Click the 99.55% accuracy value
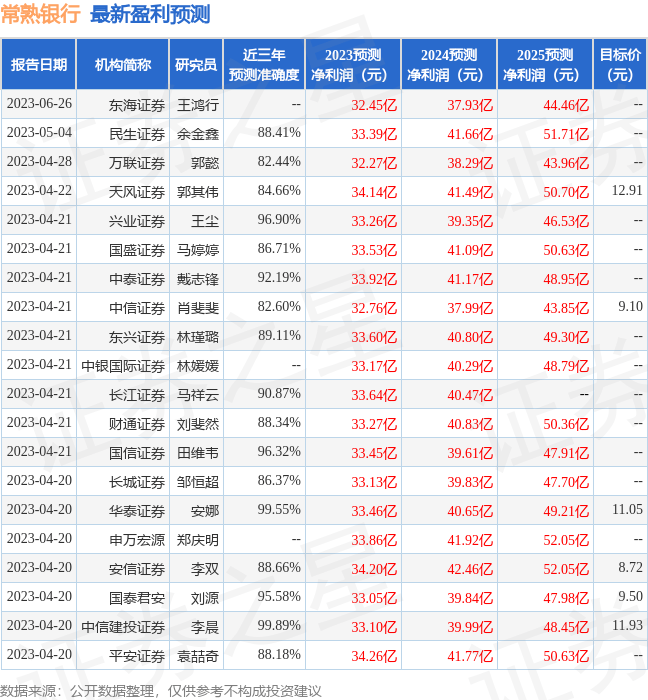648x700 pixels. pos(279,510)
